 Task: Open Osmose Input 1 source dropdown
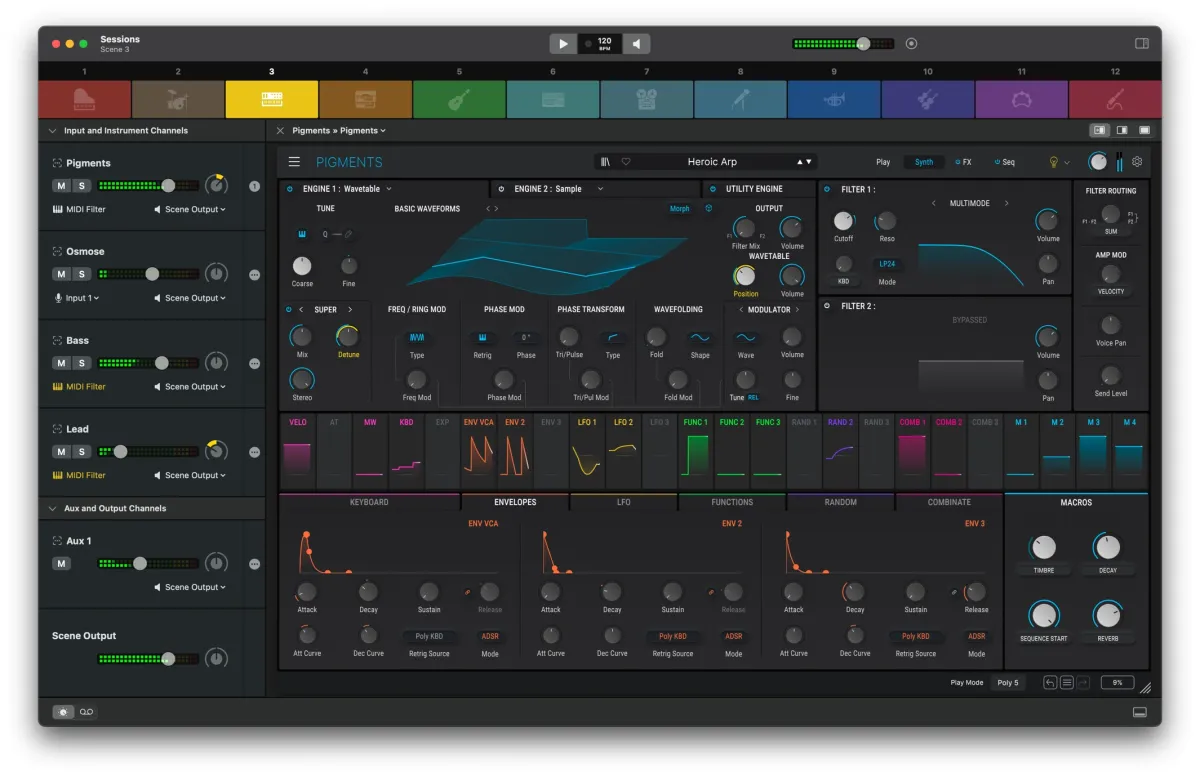pos(76,298)
